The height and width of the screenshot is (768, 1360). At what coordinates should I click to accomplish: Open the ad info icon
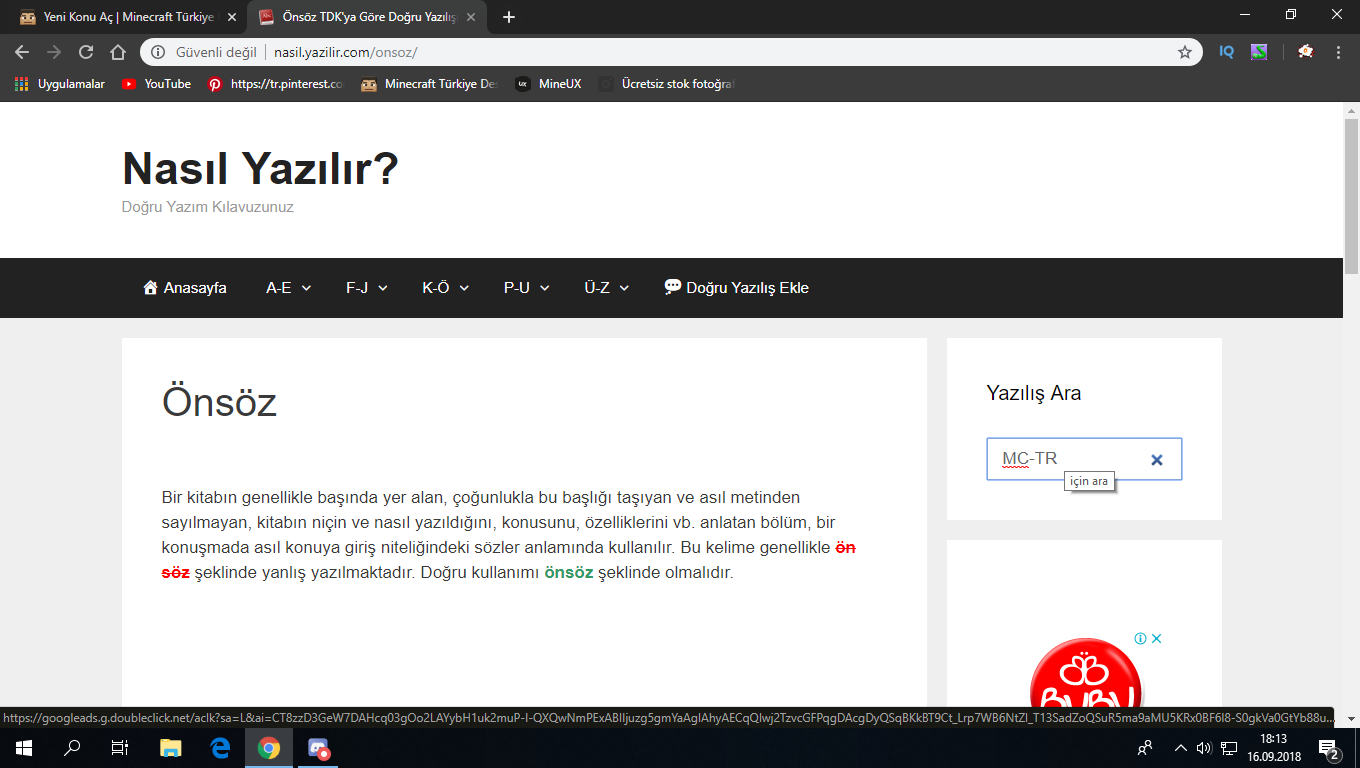[1140, 638]
